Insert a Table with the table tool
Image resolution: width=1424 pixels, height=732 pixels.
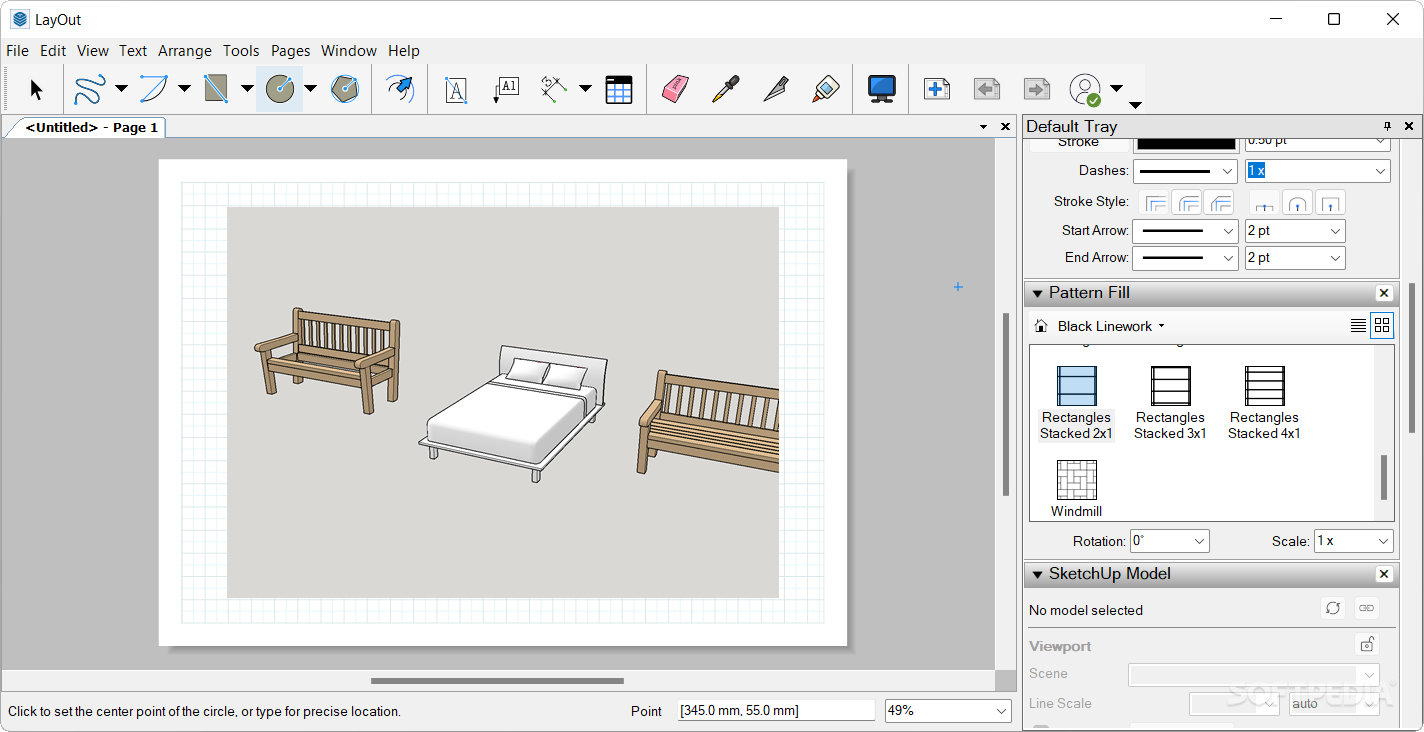[x=619, y=90]
